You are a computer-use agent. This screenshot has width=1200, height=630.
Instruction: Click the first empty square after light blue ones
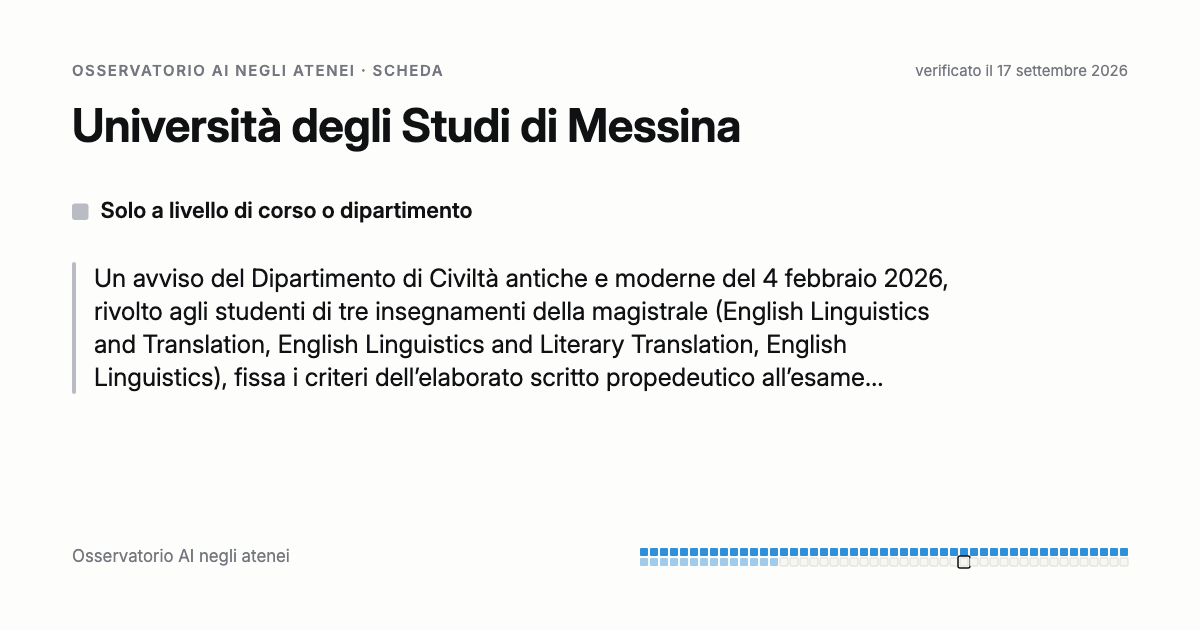click(784, 562)
